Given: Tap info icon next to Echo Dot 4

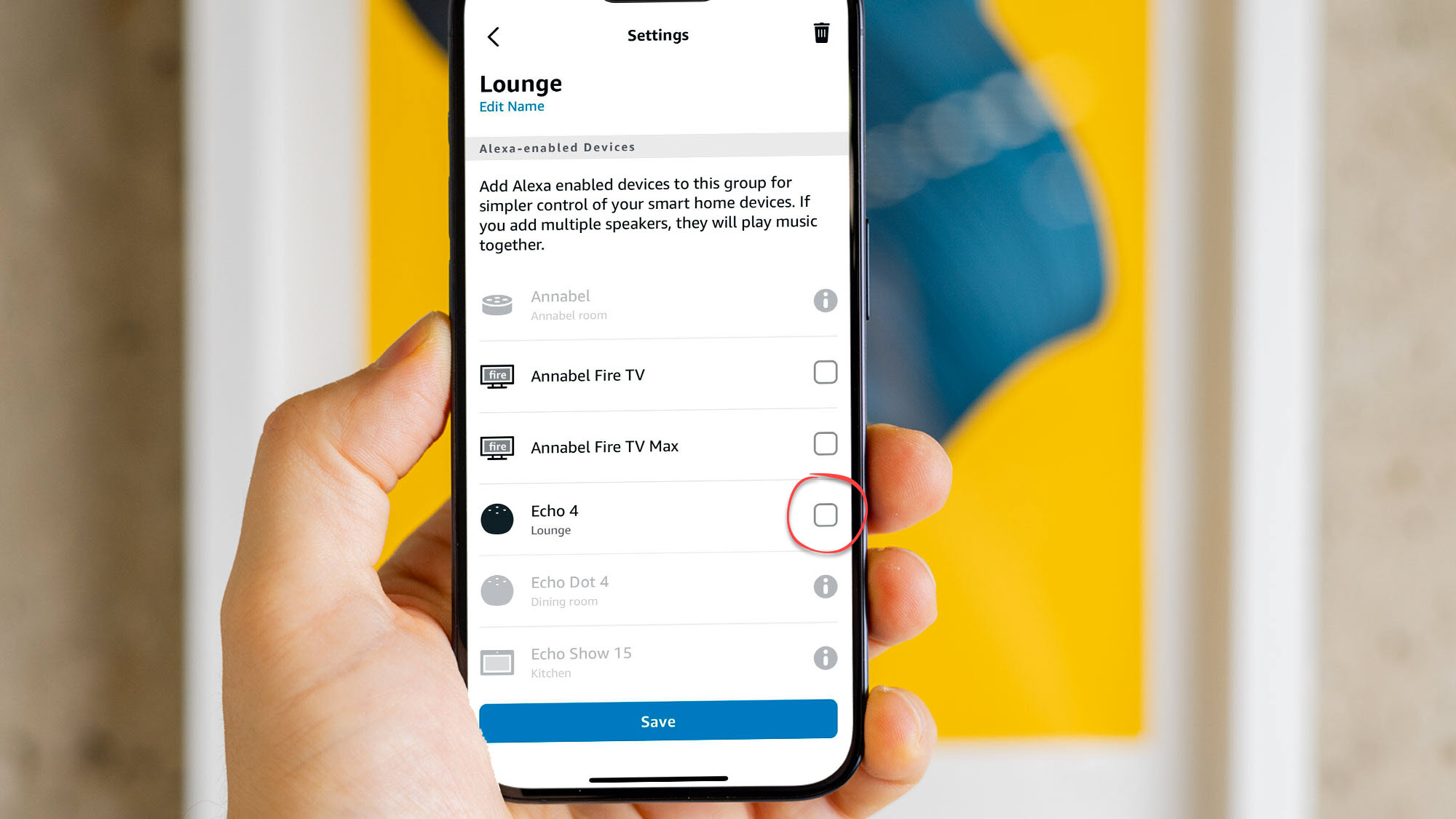Looking at the screenshot, I should (825, 587).
